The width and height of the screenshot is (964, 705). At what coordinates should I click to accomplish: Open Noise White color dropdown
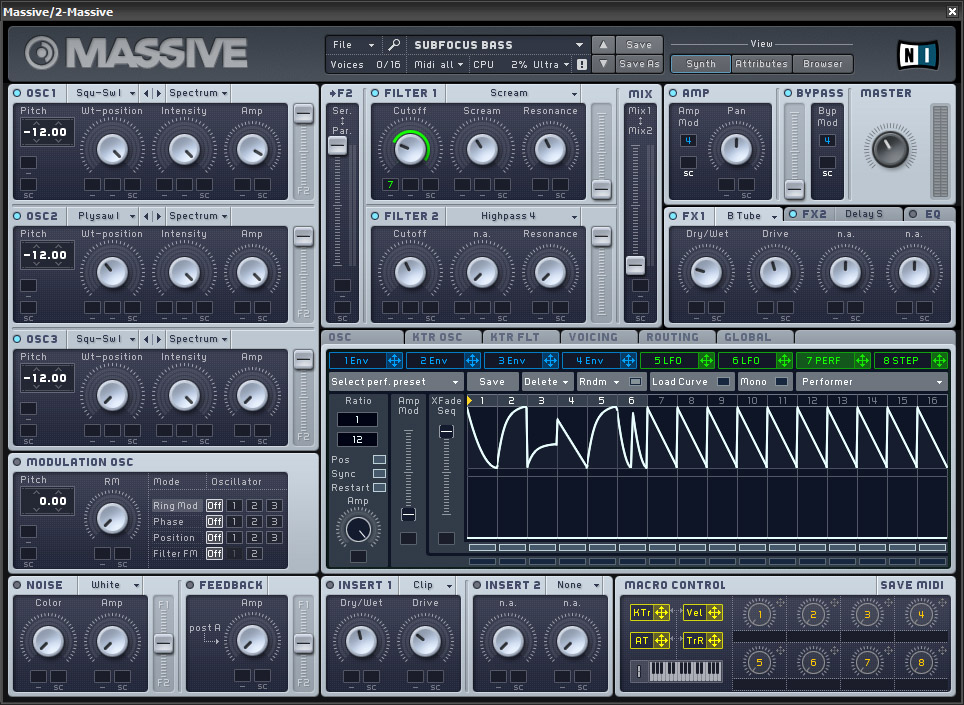tap(111, 585)
